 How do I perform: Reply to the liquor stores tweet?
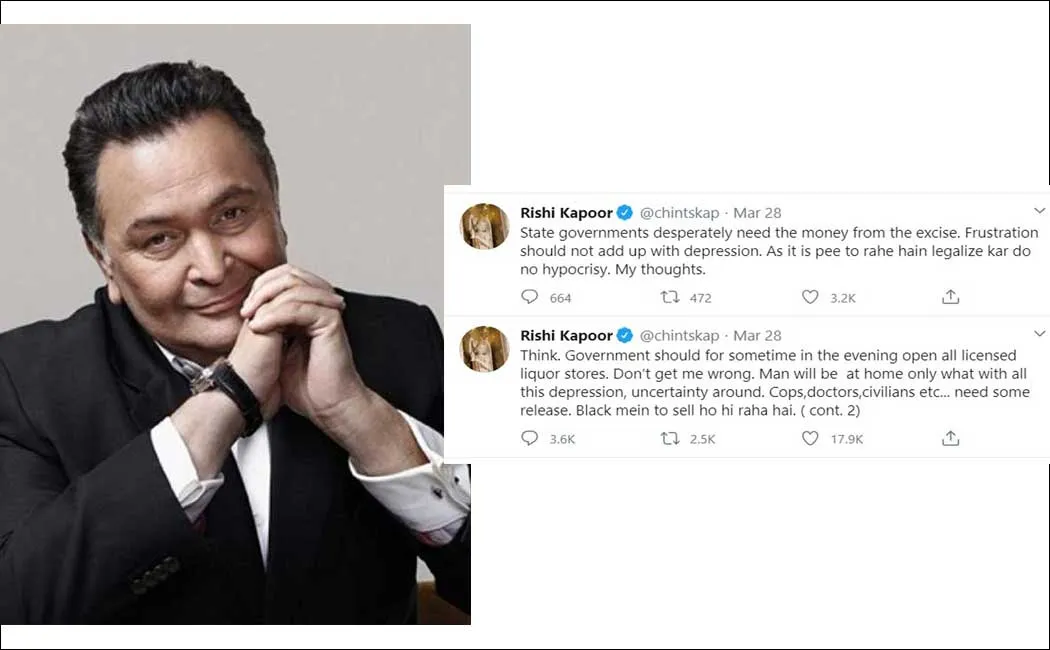[x=530, y=438]
